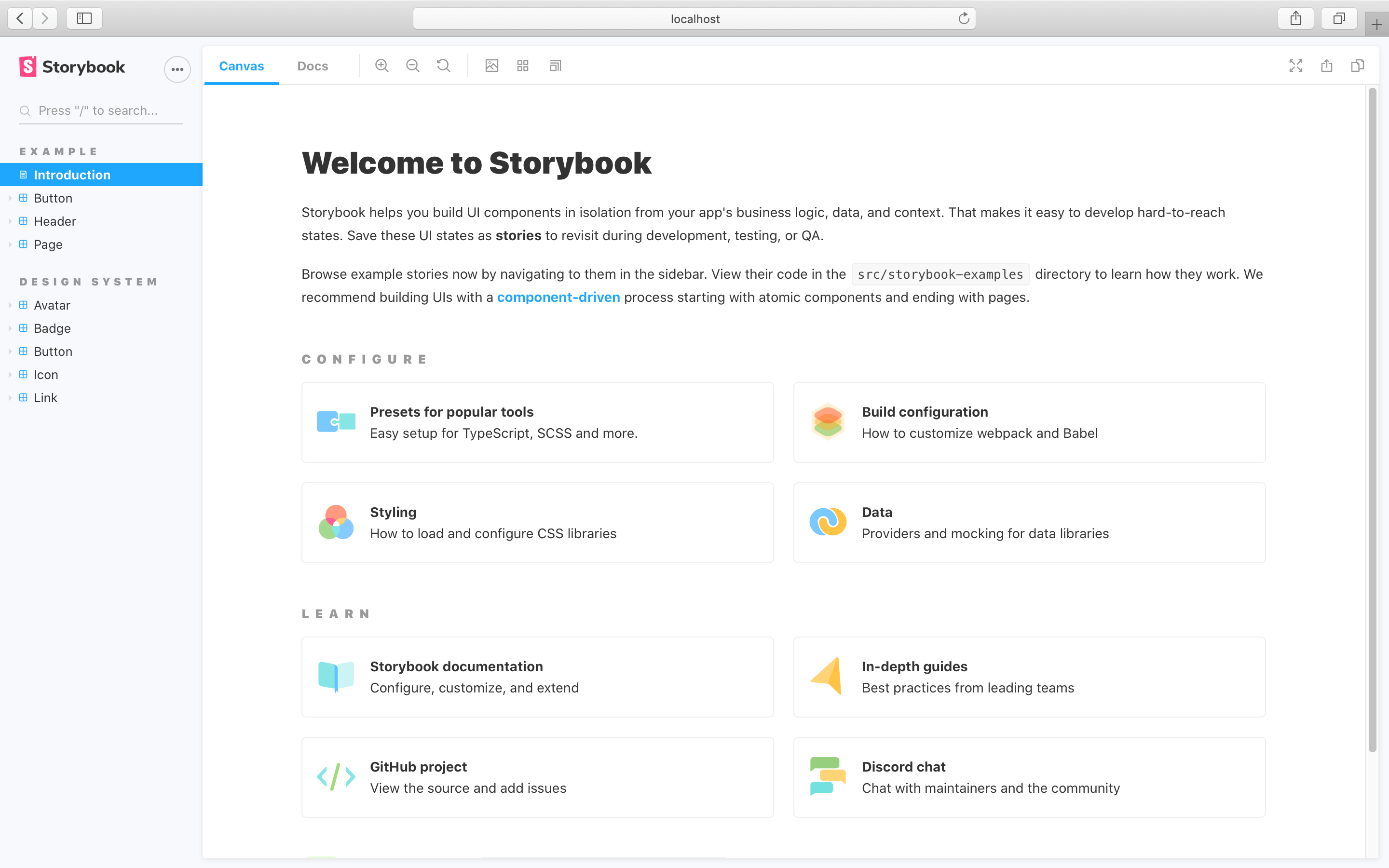Image resolution: width=1389 pixels, height=868 pixels.
Task: Open the In-depth guides card
Action: (x=1029, y=677)
